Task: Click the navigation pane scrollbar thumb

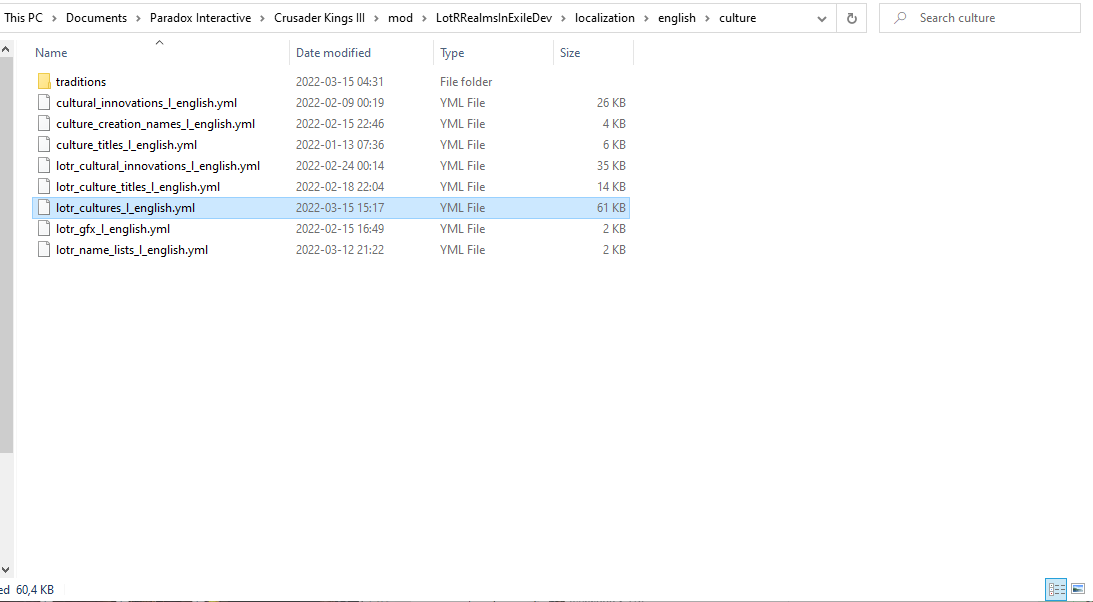Action: coord(6,254)
